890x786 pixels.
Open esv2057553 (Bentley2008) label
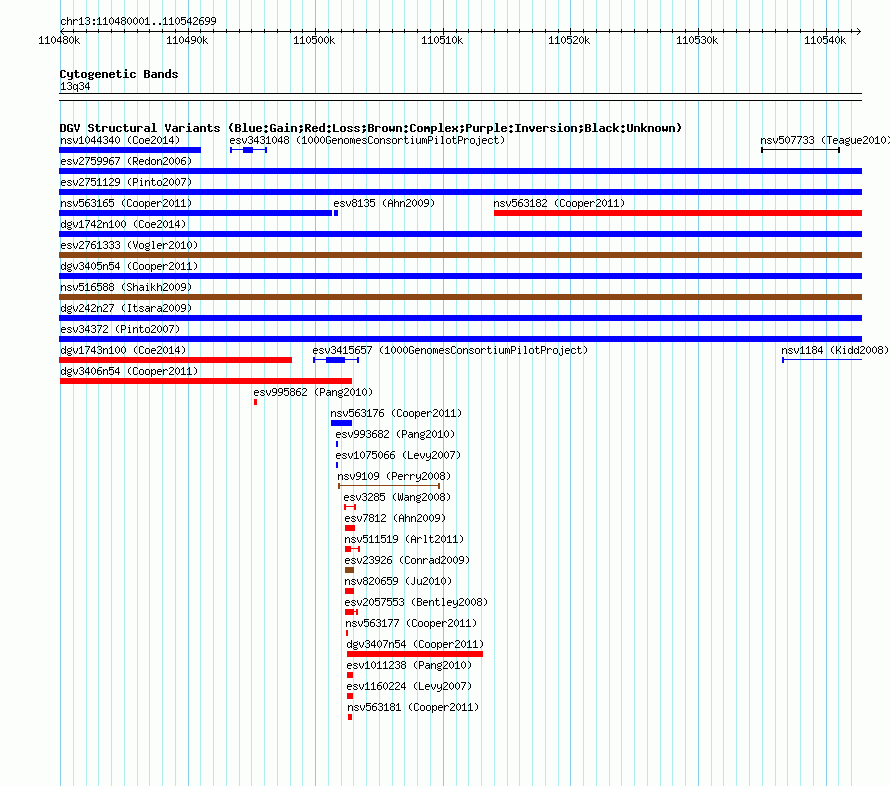click(x=416, y=603)
